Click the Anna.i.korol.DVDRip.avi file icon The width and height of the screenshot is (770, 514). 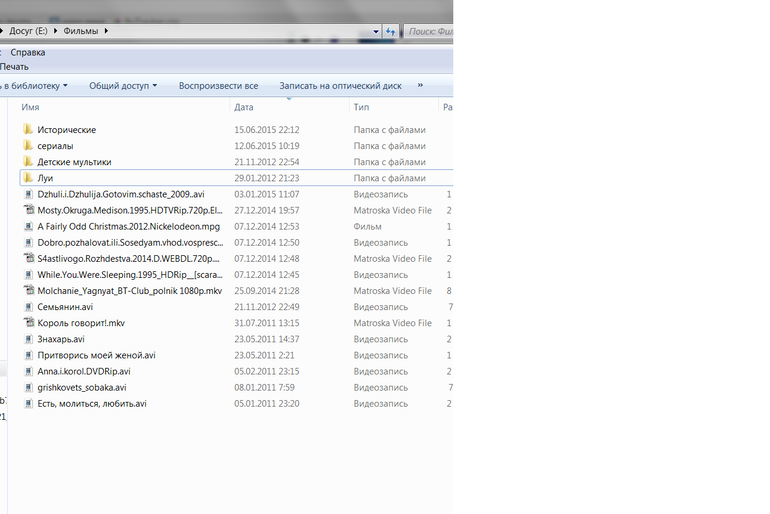tap(28, 371)
